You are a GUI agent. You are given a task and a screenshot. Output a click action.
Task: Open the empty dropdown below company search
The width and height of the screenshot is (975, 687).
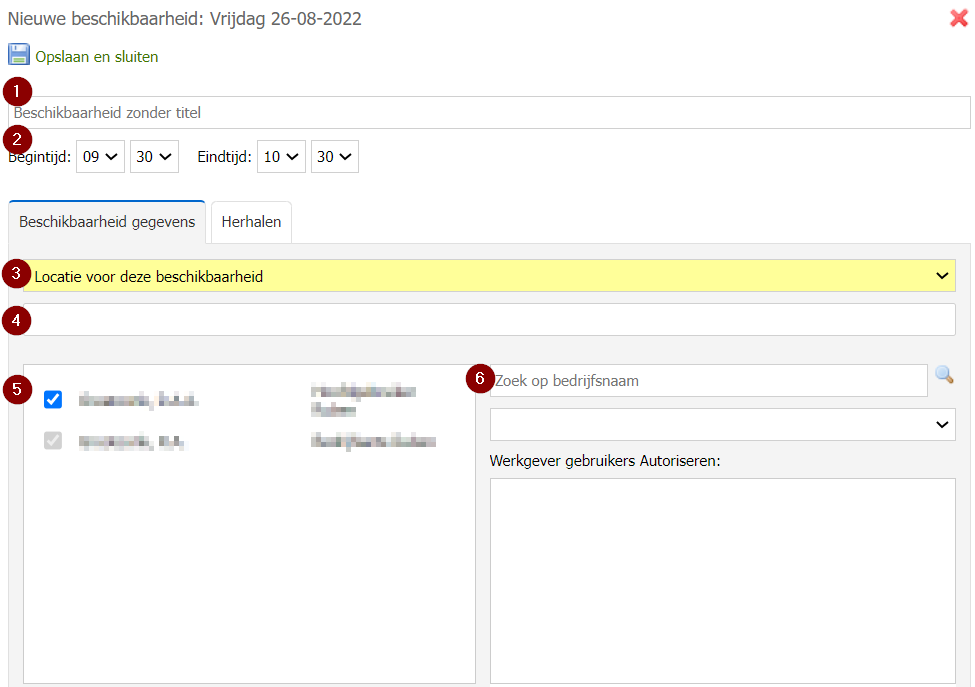coord(722,425)
